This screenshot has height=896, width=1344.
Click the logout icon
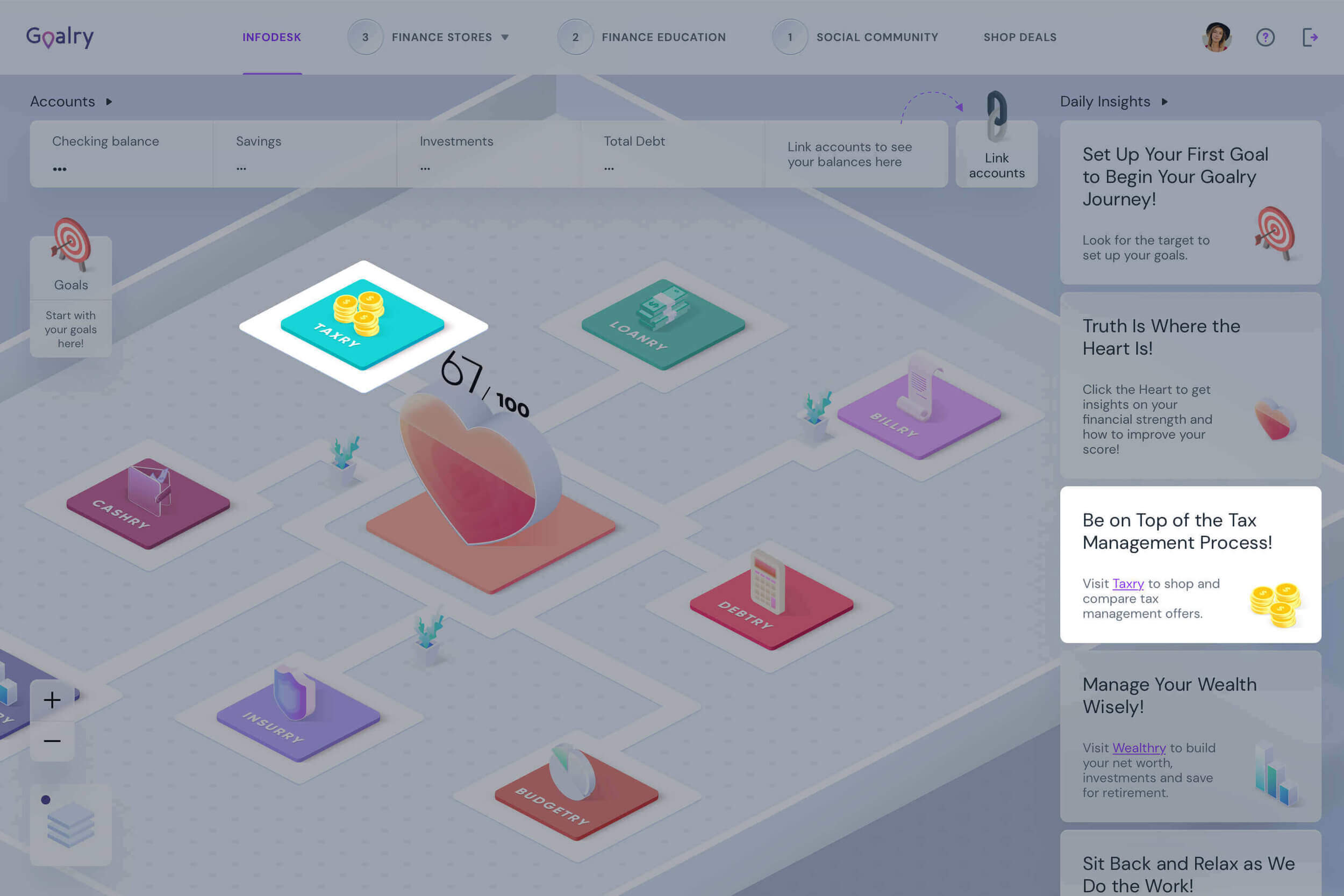(1310, 37)
